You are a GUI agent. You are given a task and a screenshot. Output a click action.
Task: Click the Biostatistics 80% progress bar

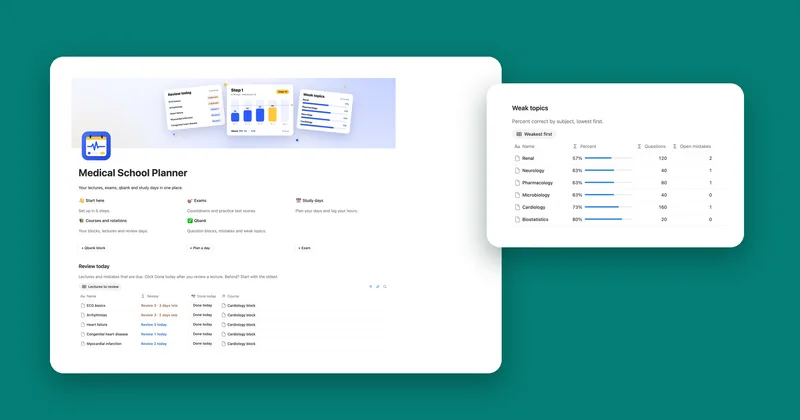(608, 219)
